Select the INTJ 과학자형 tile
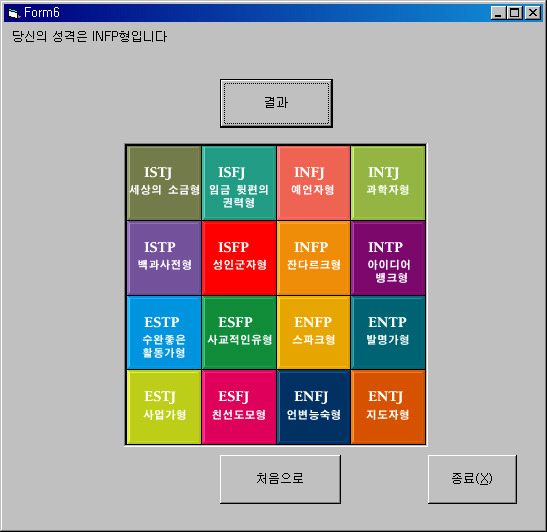The width and height of the screenshot is (547, 532). [388, 183]
